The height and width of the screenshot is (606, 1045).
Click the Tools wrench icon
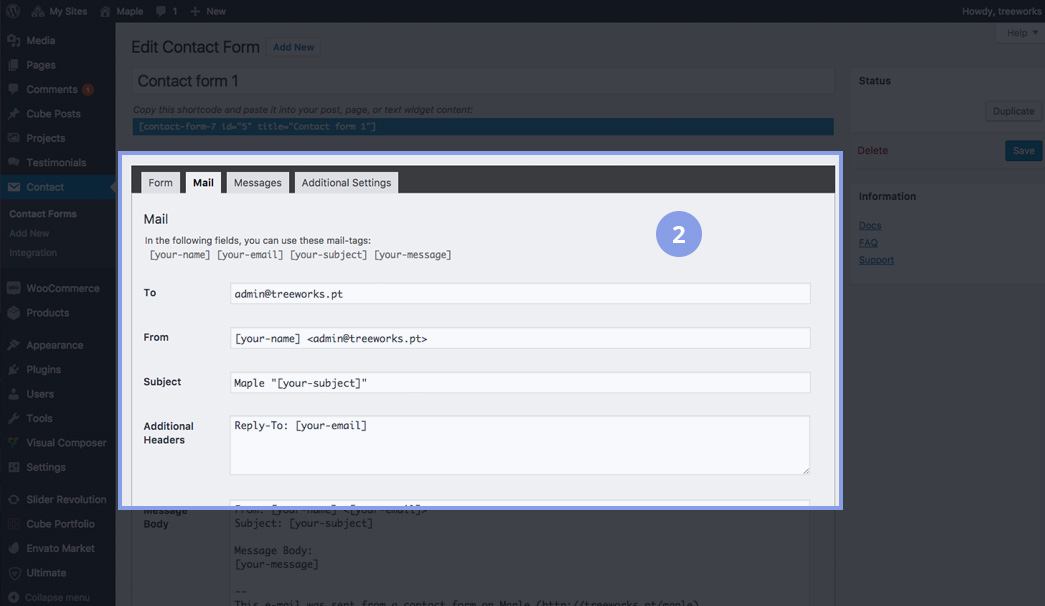14,419
